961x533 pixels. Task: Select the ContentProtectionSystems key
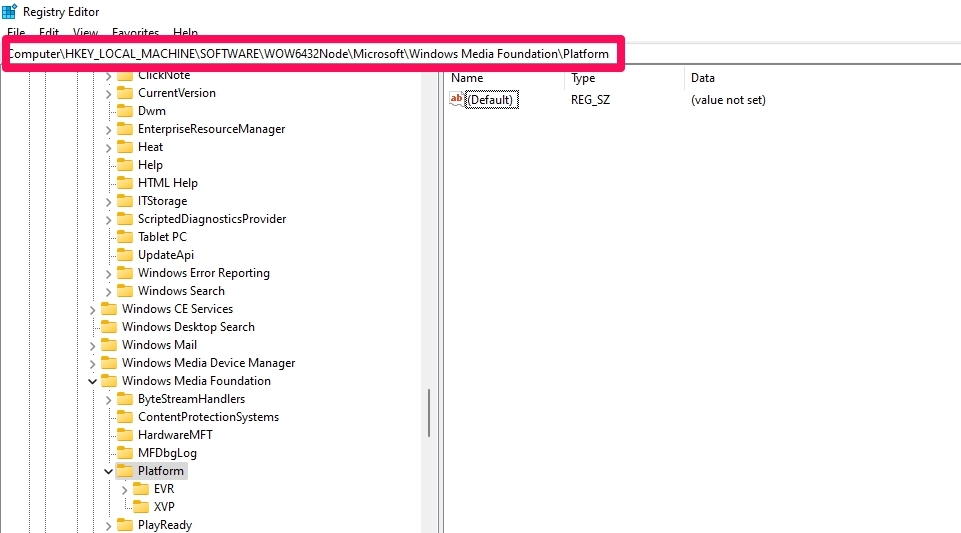coord(208,417)
